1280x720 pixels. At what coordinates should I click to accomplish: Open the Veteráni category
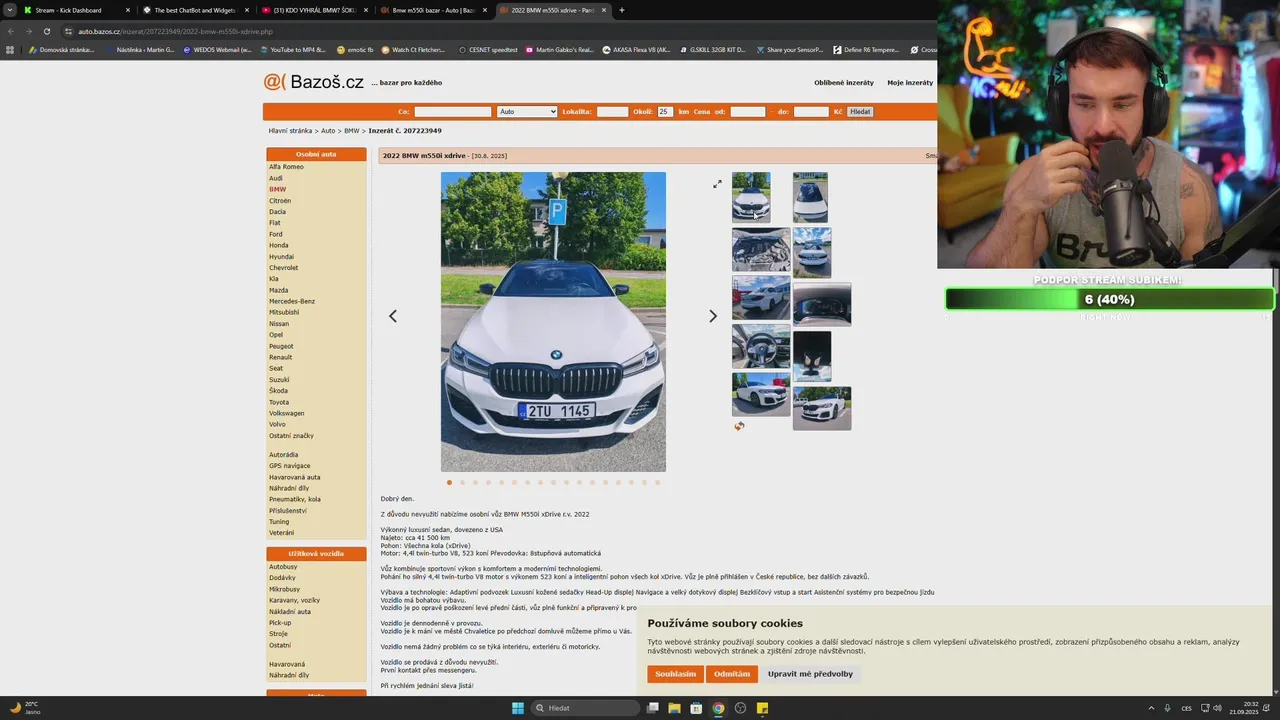tap(282, 533)
